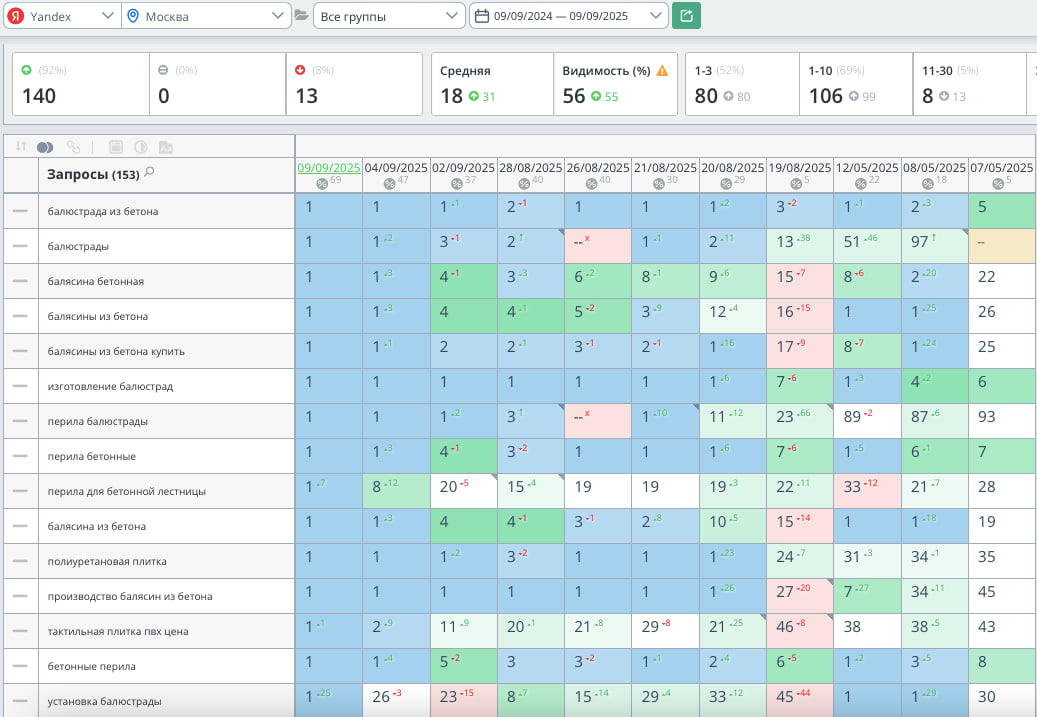This screenshot has height=717, width=1037.
Task: Click the percent icon under 19/08/2025
Action: (796, 184)
